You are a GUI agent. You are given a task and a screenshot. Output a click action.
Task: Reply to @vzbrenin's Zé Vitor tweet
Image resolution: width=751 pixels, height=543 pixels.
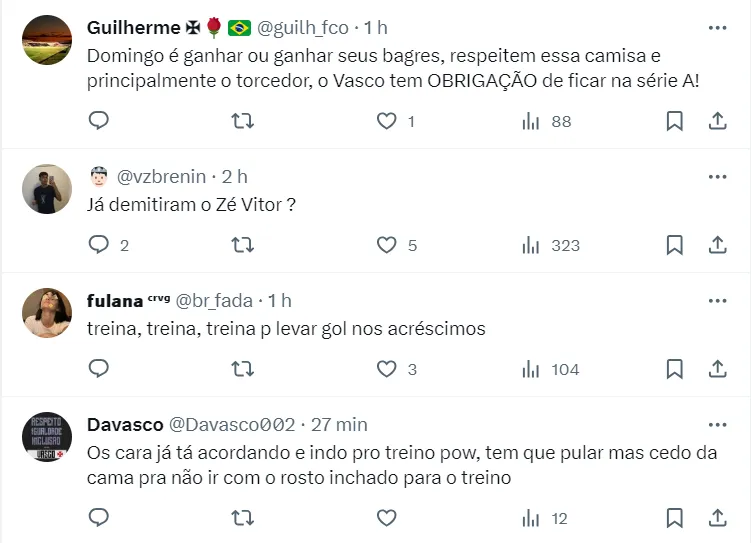[x=98, y=245]
